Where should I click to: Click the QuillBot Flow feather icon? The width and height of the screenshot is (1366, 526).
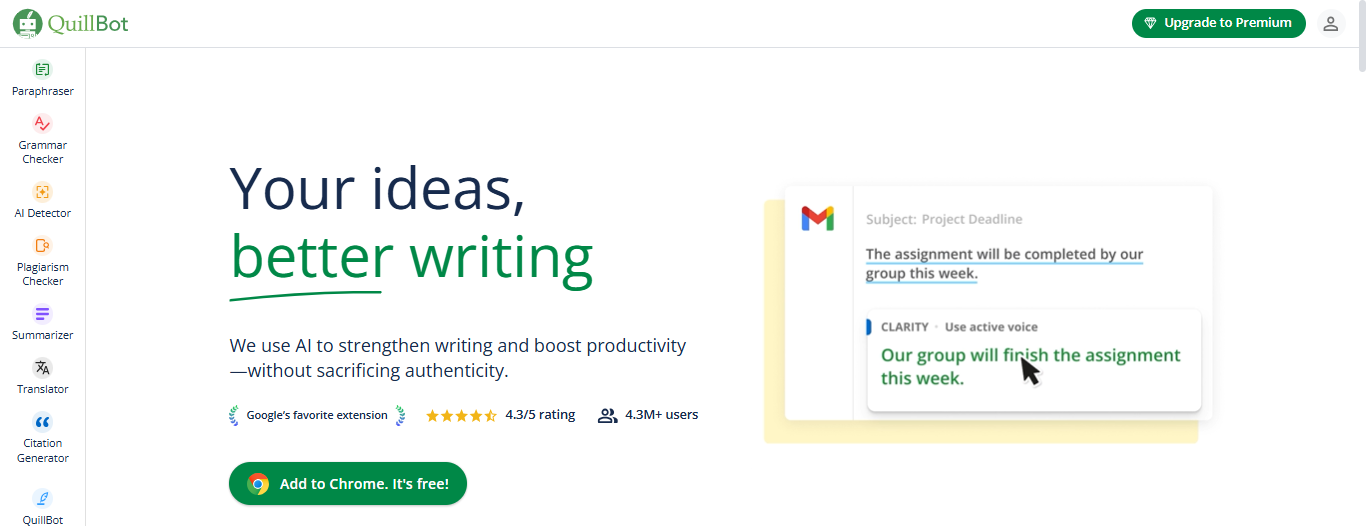[x=42, y=498]
